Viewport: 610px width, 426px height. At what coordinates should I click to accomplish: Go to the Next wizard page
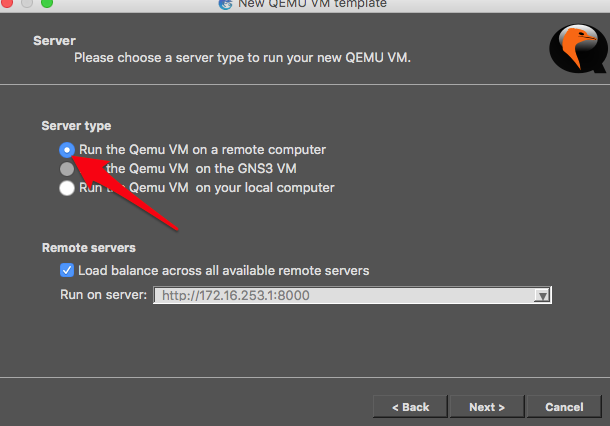tap(487, 407)
